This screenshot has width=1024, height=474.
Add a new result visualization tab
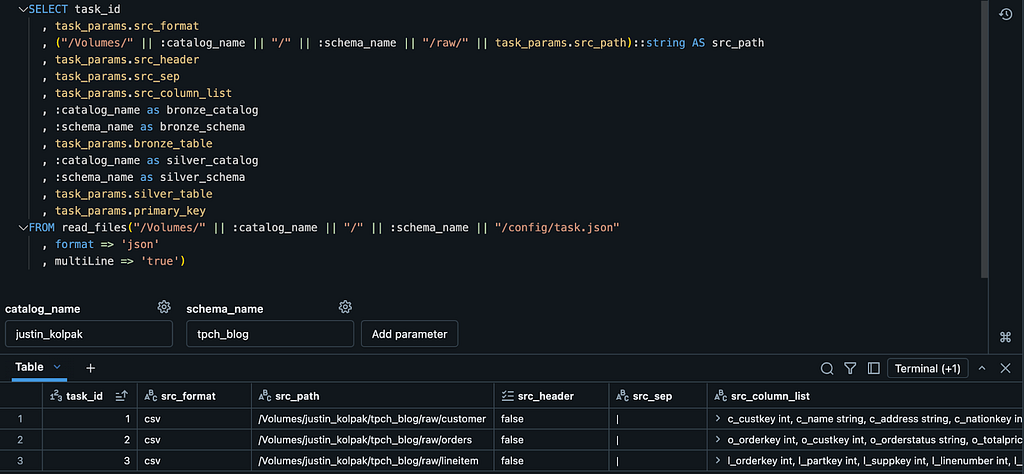[91, 368]
